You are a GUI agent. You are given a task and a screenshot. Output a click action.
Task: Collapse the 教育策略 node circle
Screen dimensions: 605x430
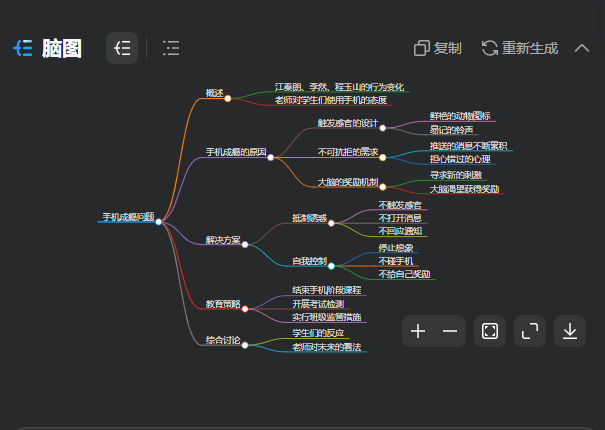click(245, 309)
